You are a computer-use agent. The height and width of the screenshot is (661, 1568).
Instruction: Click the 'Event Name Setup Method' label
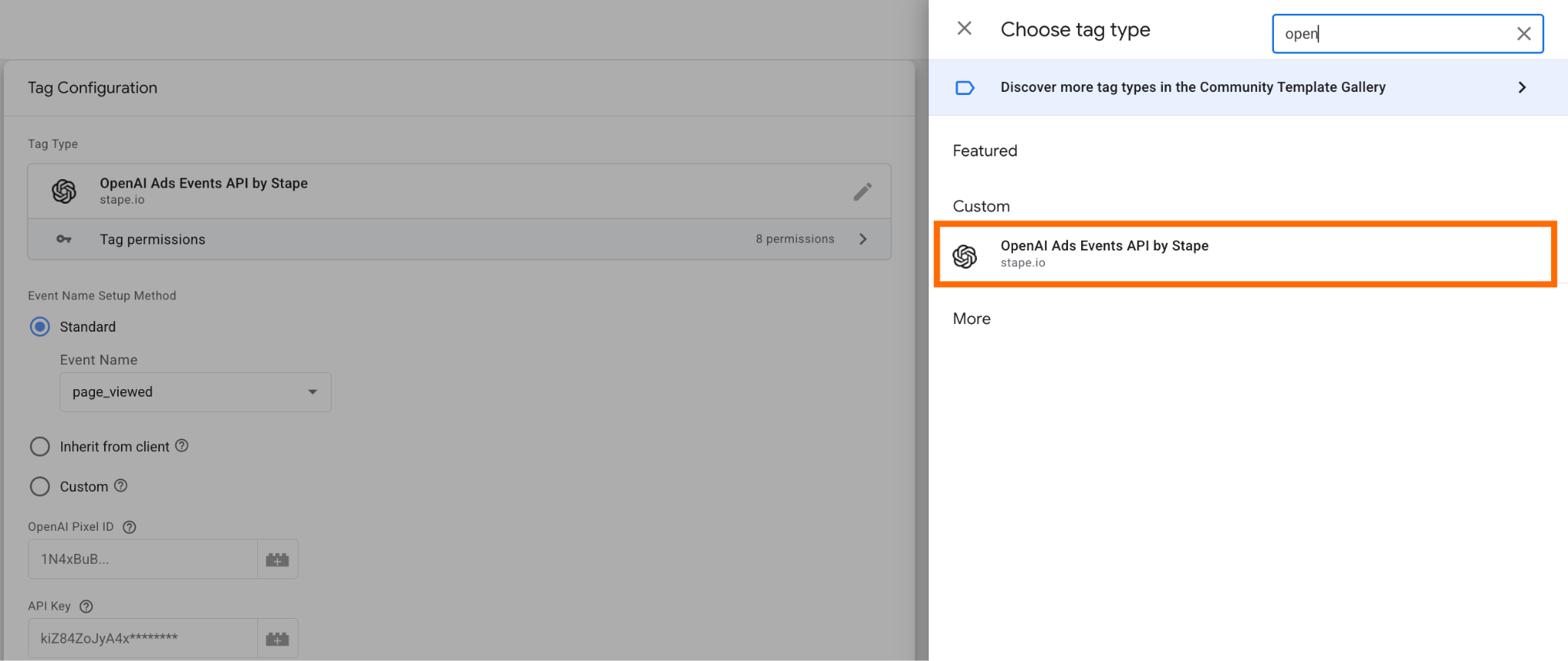click(102, 296)
